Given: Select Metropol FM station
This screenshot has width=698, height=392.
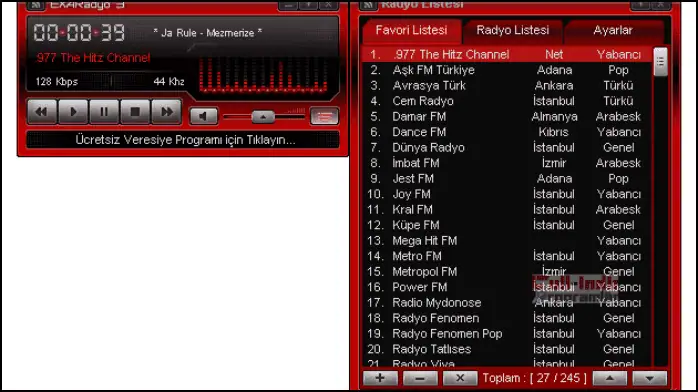Looking at the screenshot, I should point(507,271).
